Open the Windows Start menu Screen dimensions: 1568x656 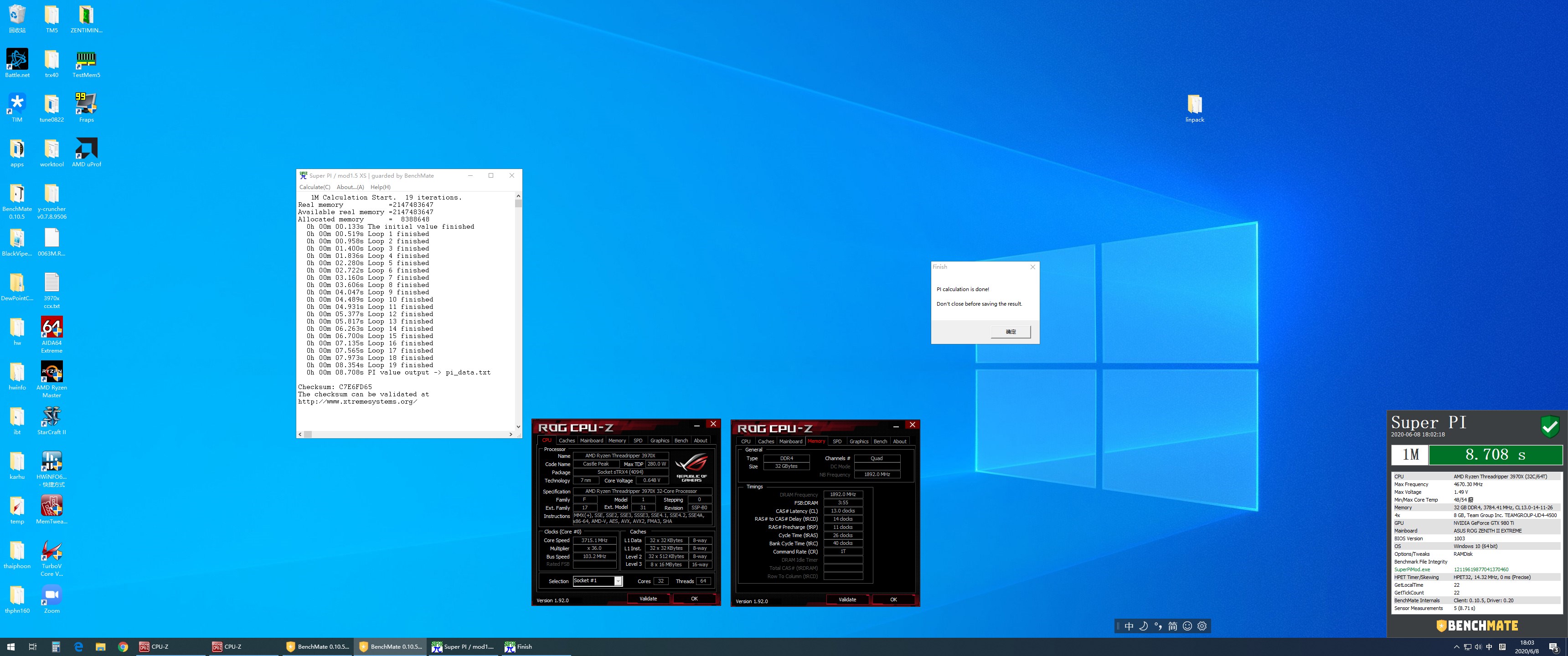[x=10, y=646]
